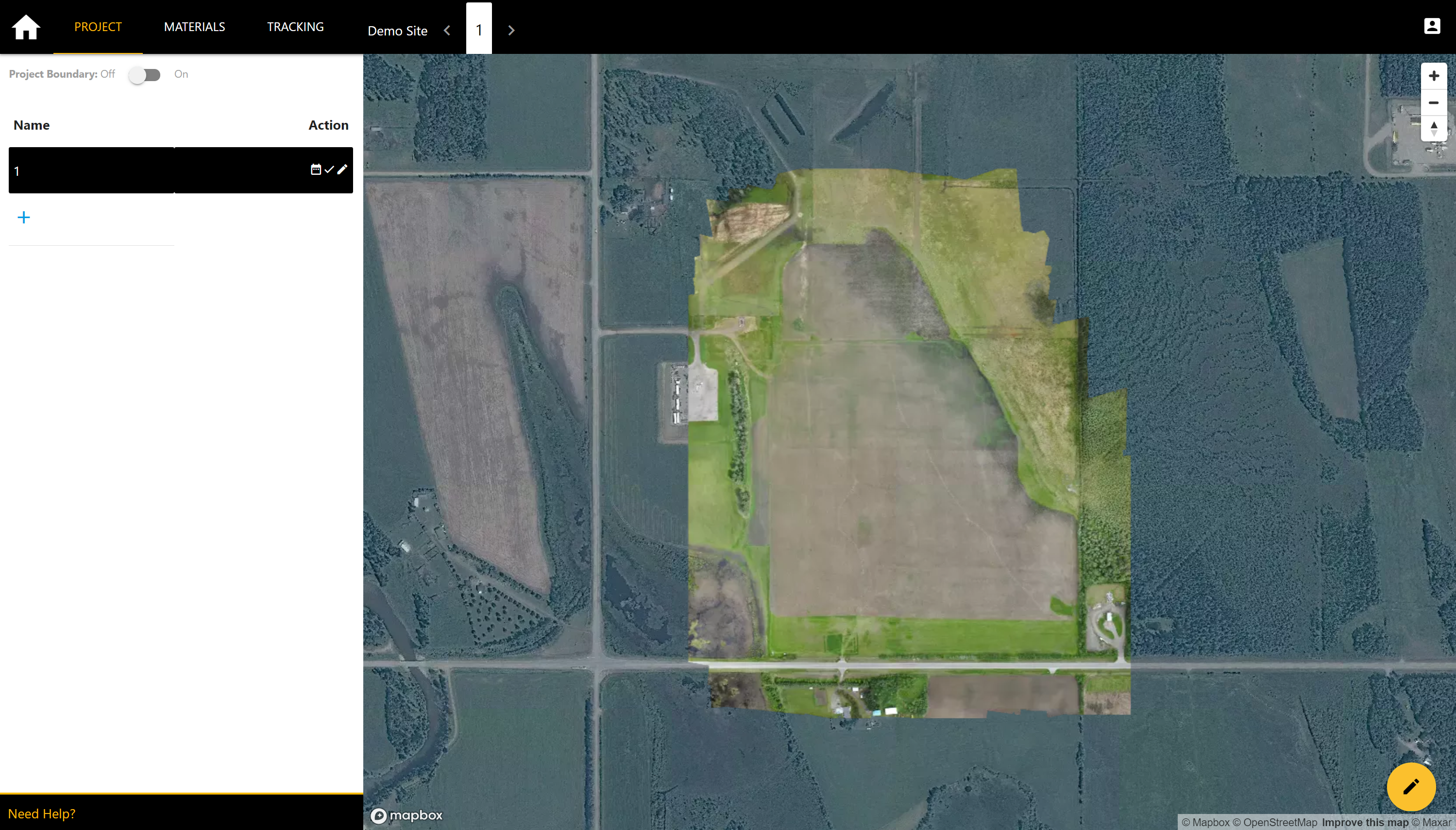The width and height of the screenshot is (1456, 830).
Task: Open the Improve this map link
Action: 1364,822
